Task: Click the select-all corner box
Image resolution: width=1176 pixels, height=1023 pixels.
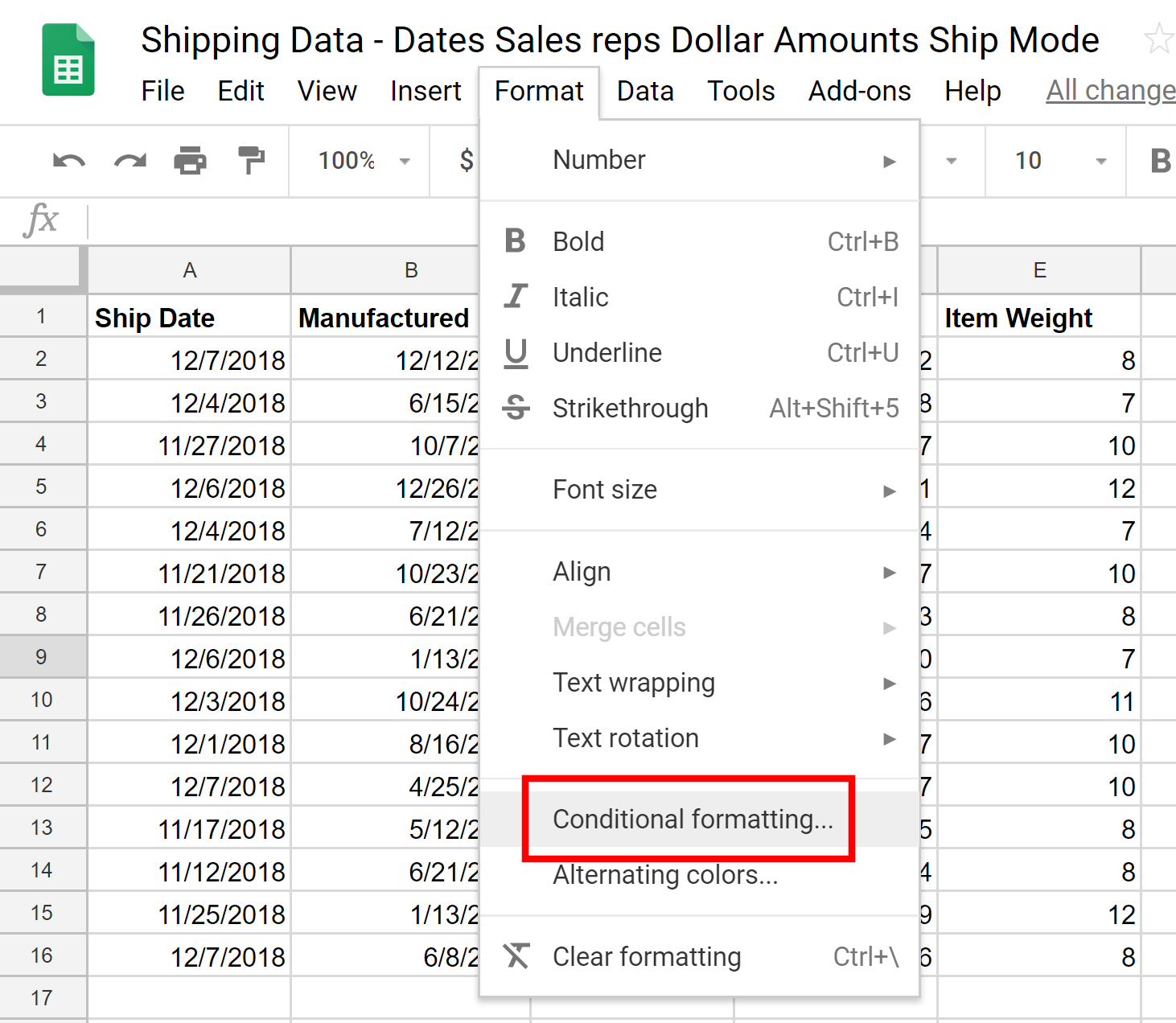Action: [x=43, y=269]
